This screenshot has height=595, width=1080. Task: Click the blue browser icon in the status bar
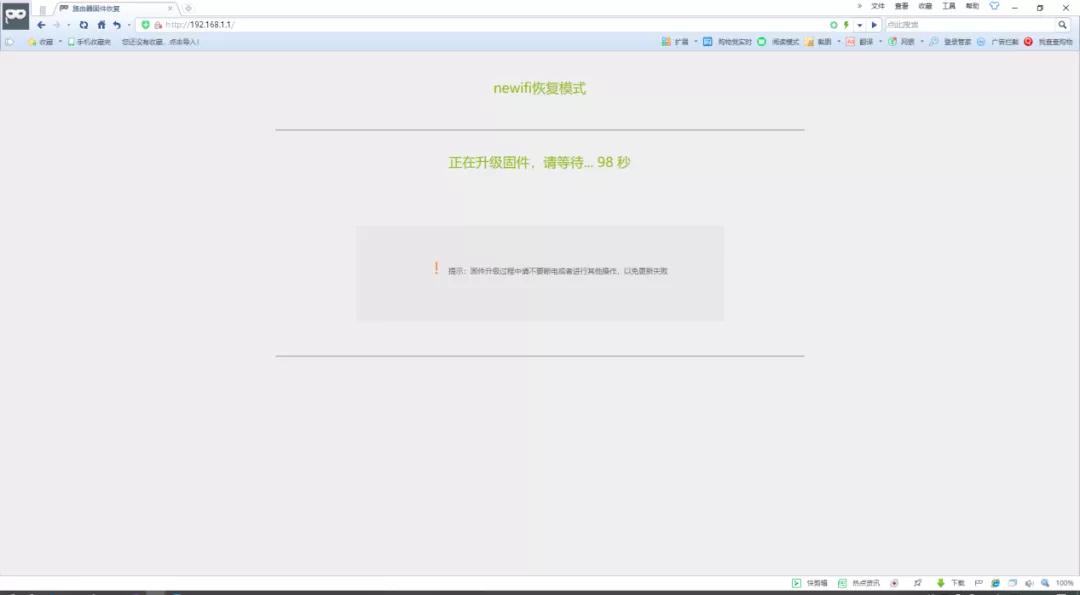point(995,583)
